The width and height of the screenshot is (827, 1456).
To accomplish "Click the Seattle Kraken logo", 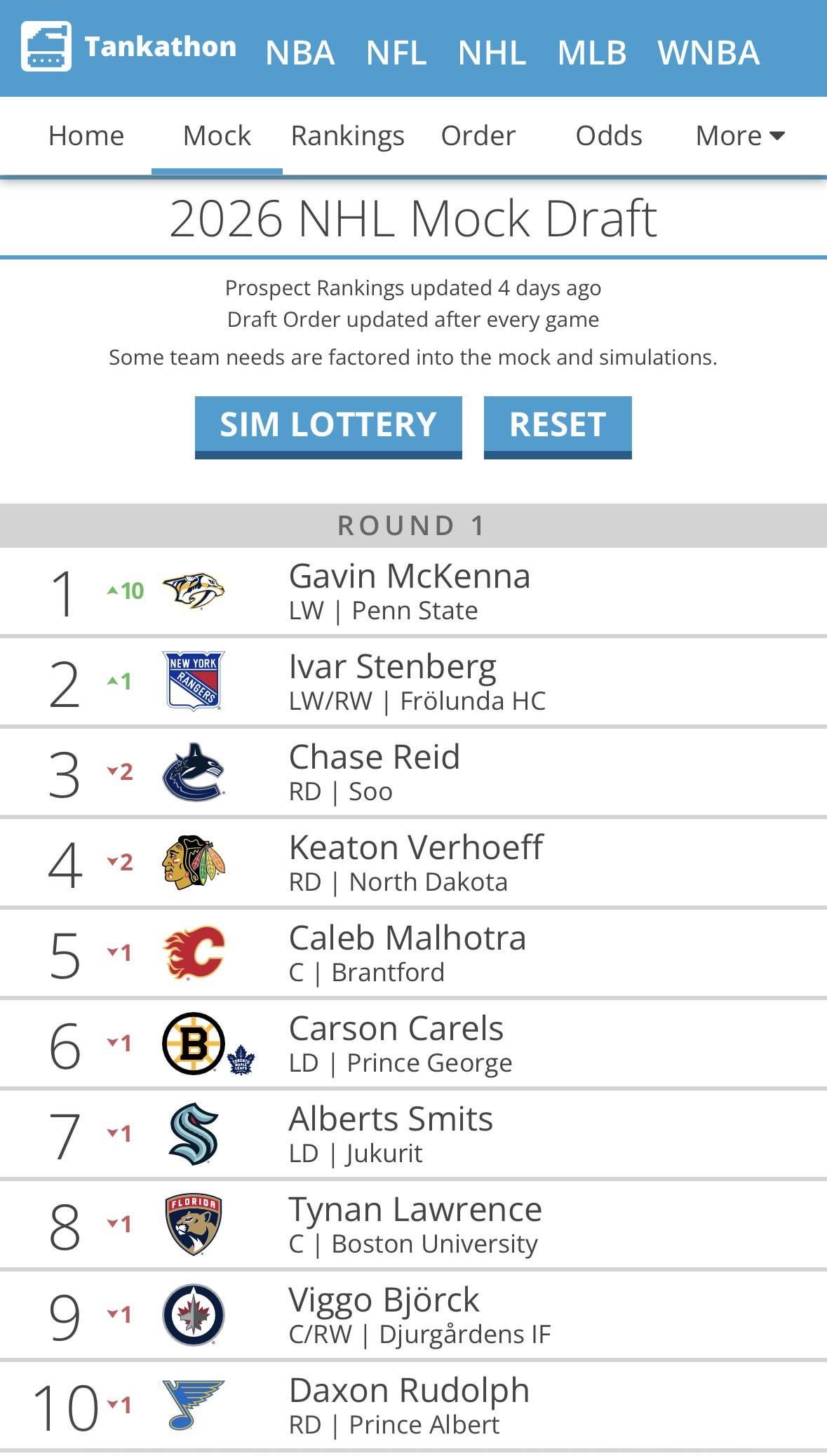I will 194,1133.
